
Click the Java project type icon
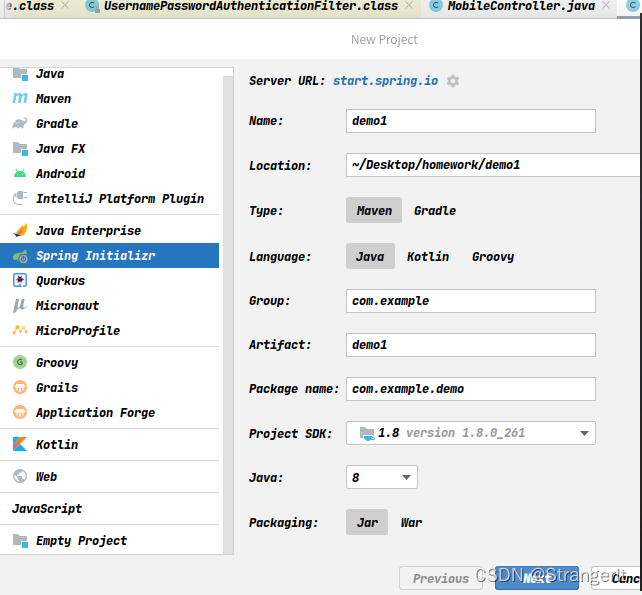[20, 74]
